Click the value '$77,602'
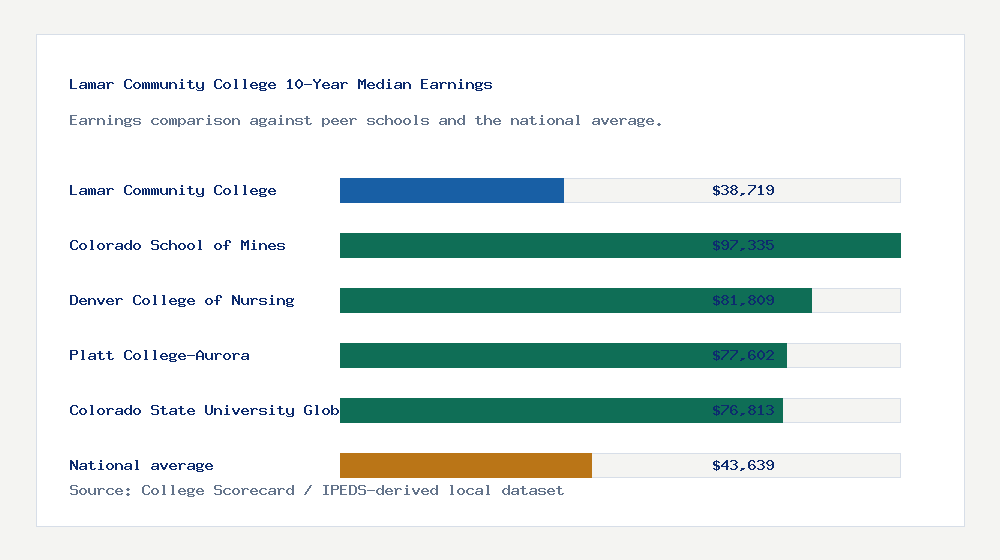The width and height of the screenshot is (1000, 560). point(743,355)
